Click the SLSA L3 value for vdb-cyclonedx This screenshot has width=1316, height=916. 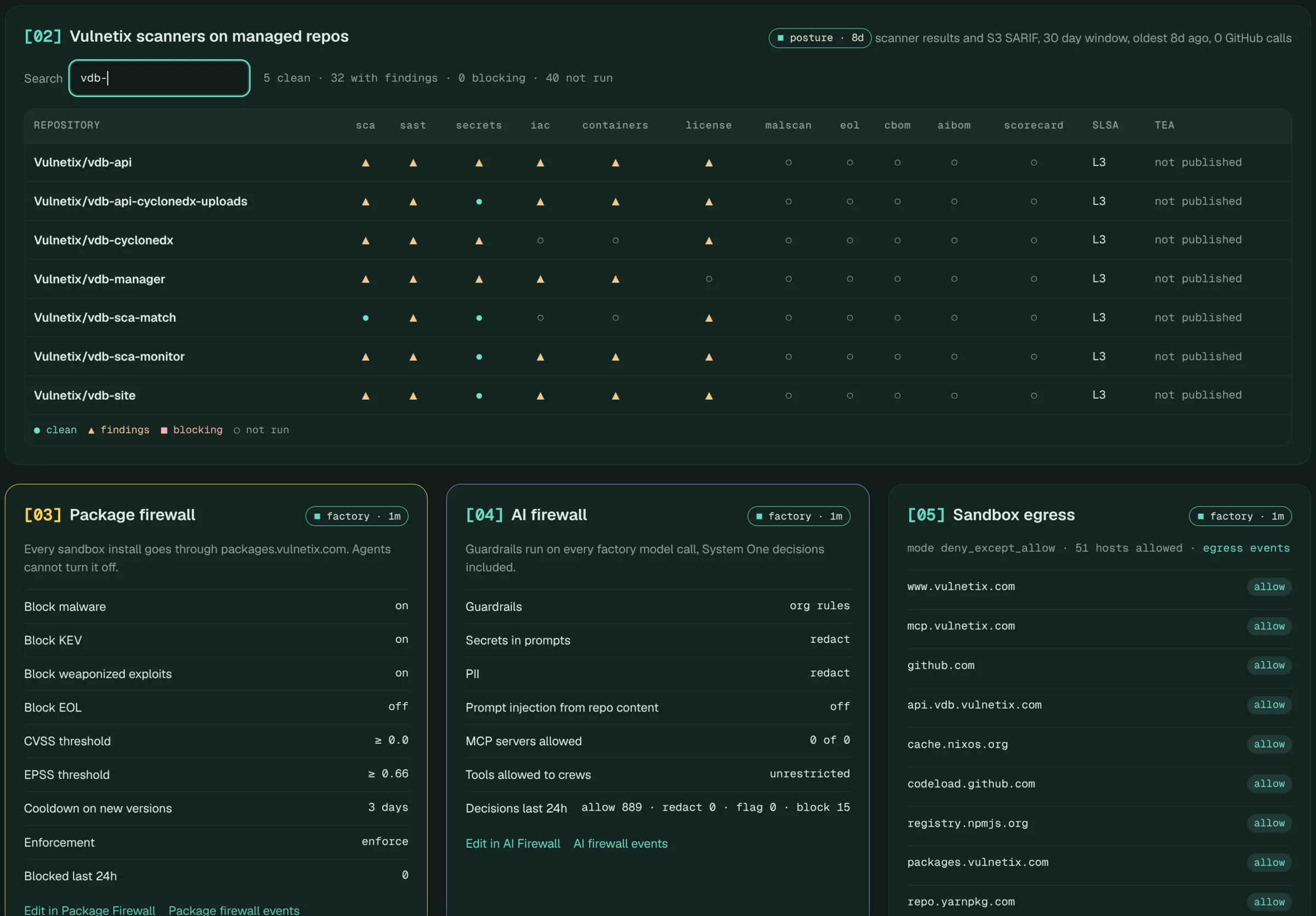1099,240
